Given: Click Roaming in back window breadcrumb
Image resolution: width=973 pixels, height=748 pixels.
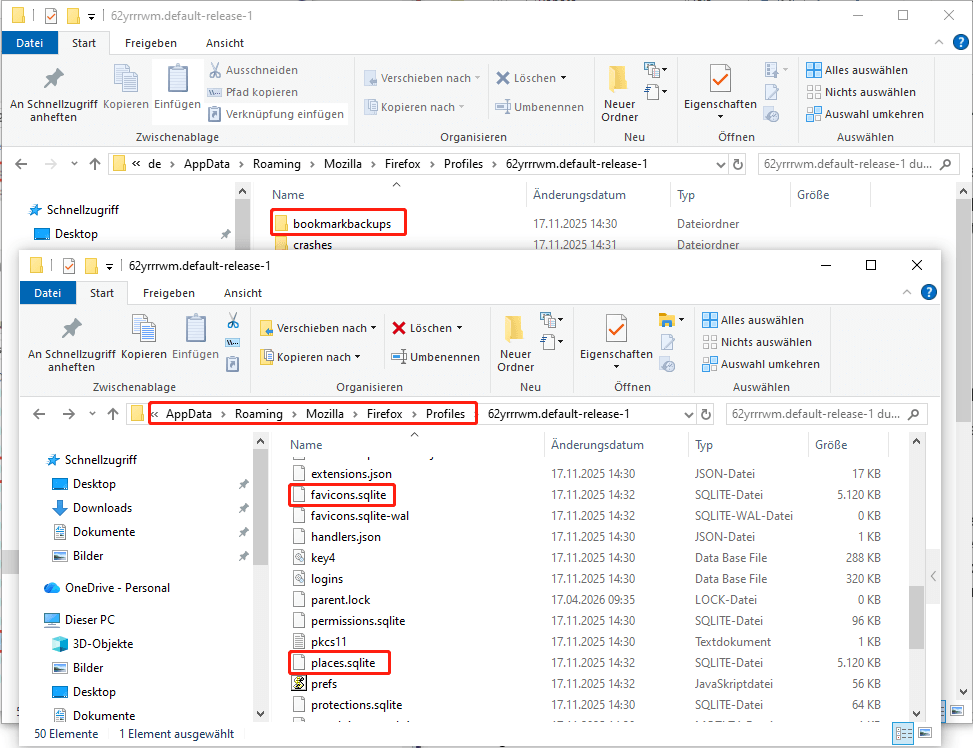Looking at the screenshot, I should [x=277, y=164].
